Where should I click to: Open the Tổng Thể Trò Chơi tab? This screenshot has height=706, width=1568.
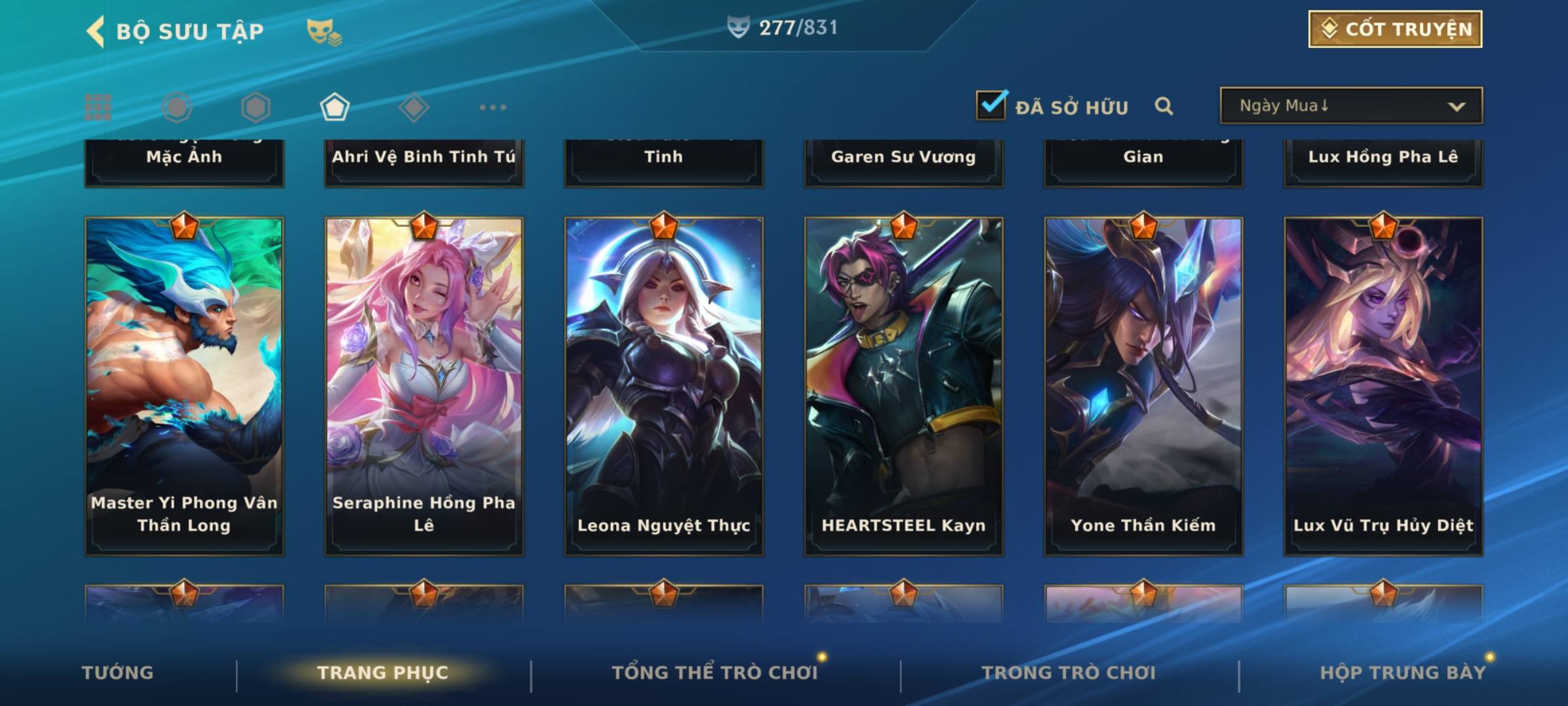point(715,673)
